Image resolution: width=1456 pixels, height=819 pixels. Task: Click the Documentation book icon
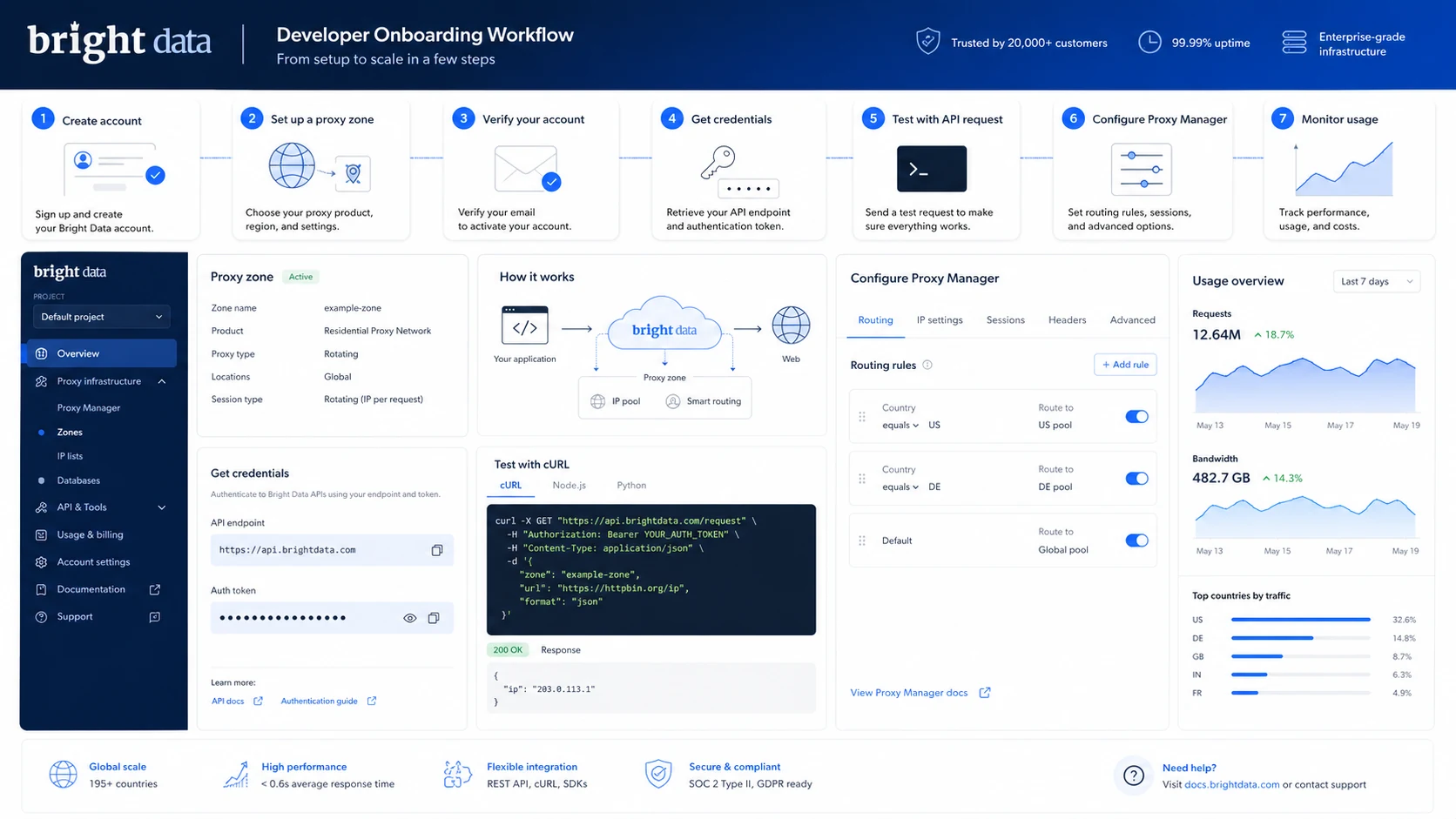click(41, 589)
